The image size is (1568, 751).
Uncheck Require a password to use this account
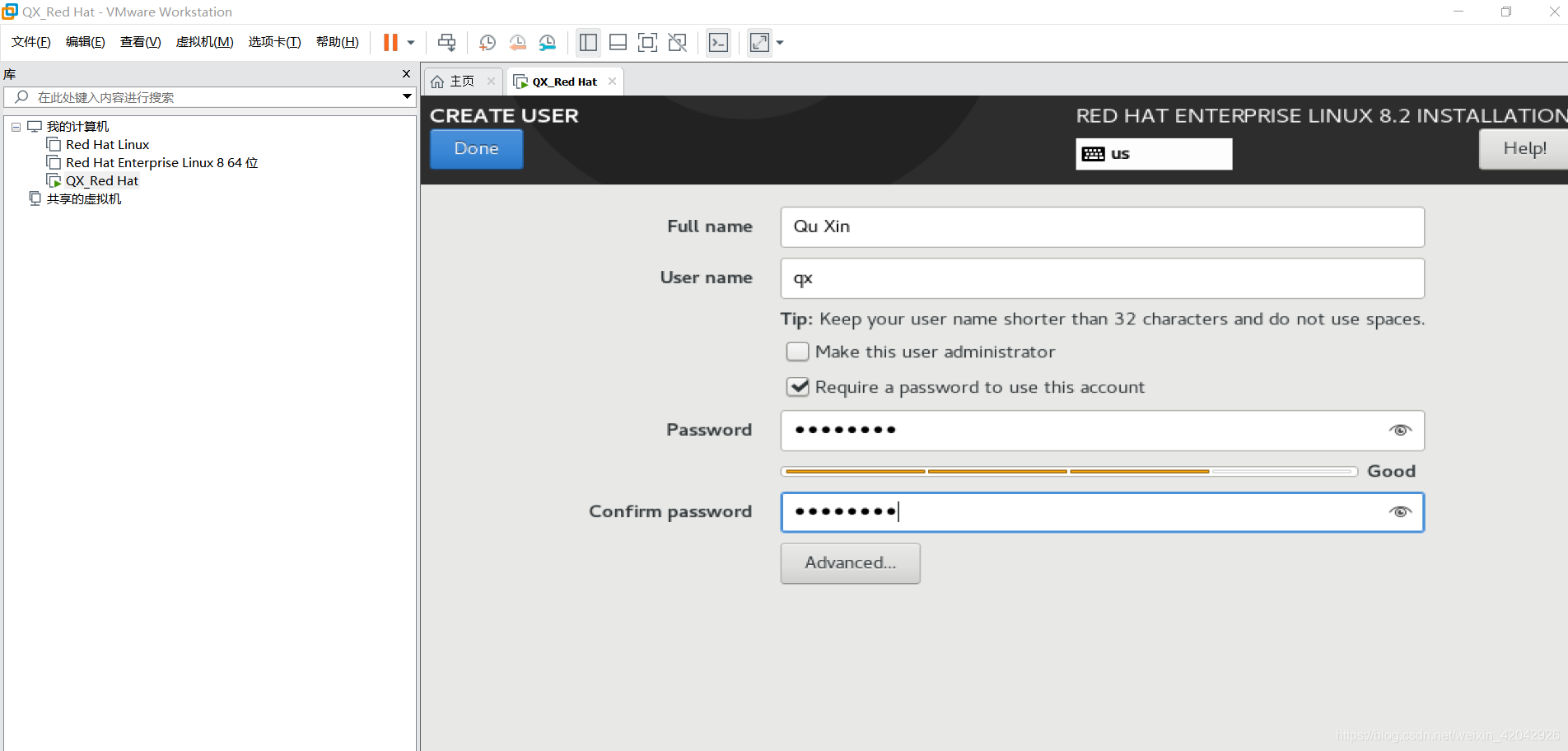[797, 387]
